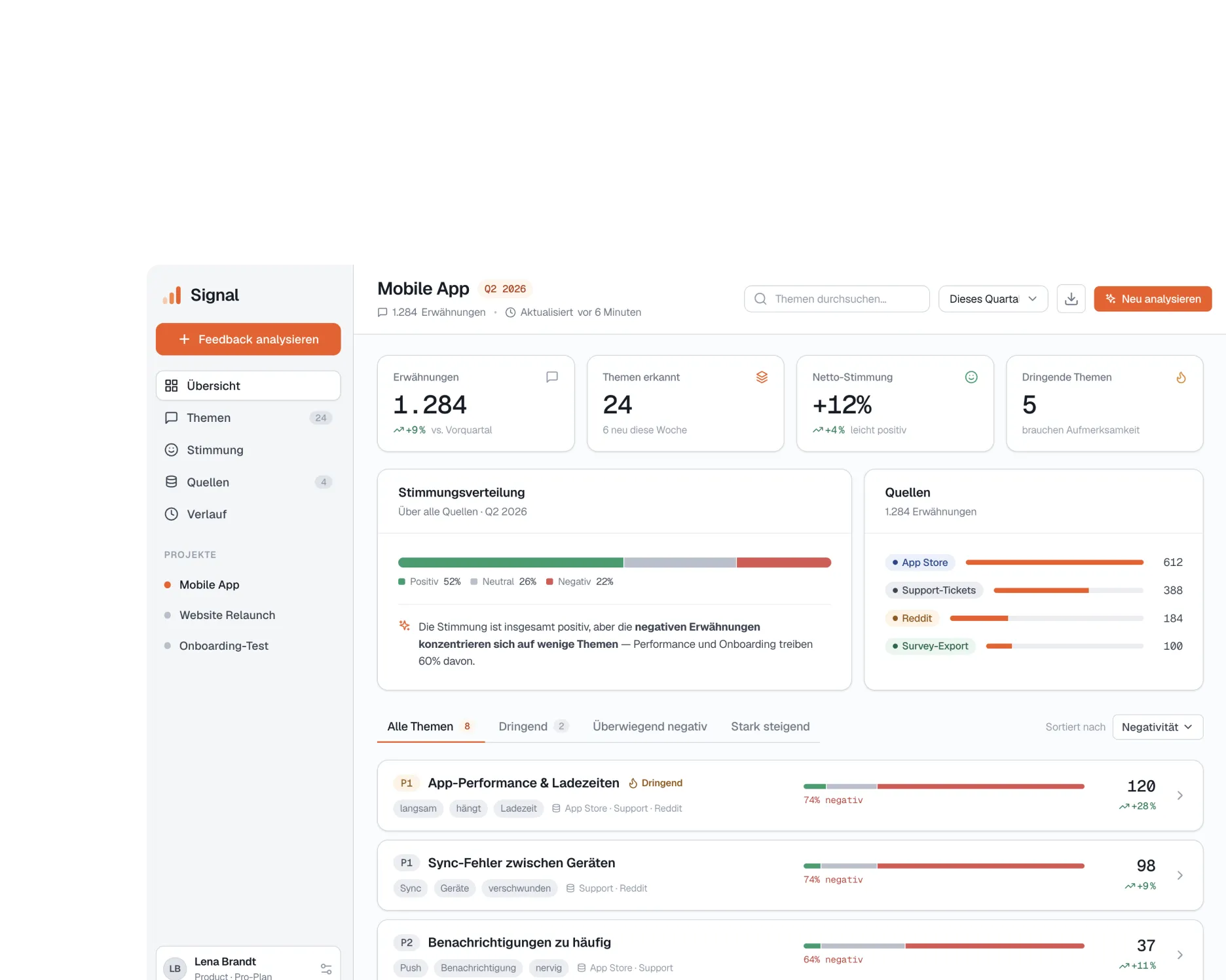Expand the Benachrichtigungen zu häufig chevron
The image size is (1226, 980).
(1180, 955)
